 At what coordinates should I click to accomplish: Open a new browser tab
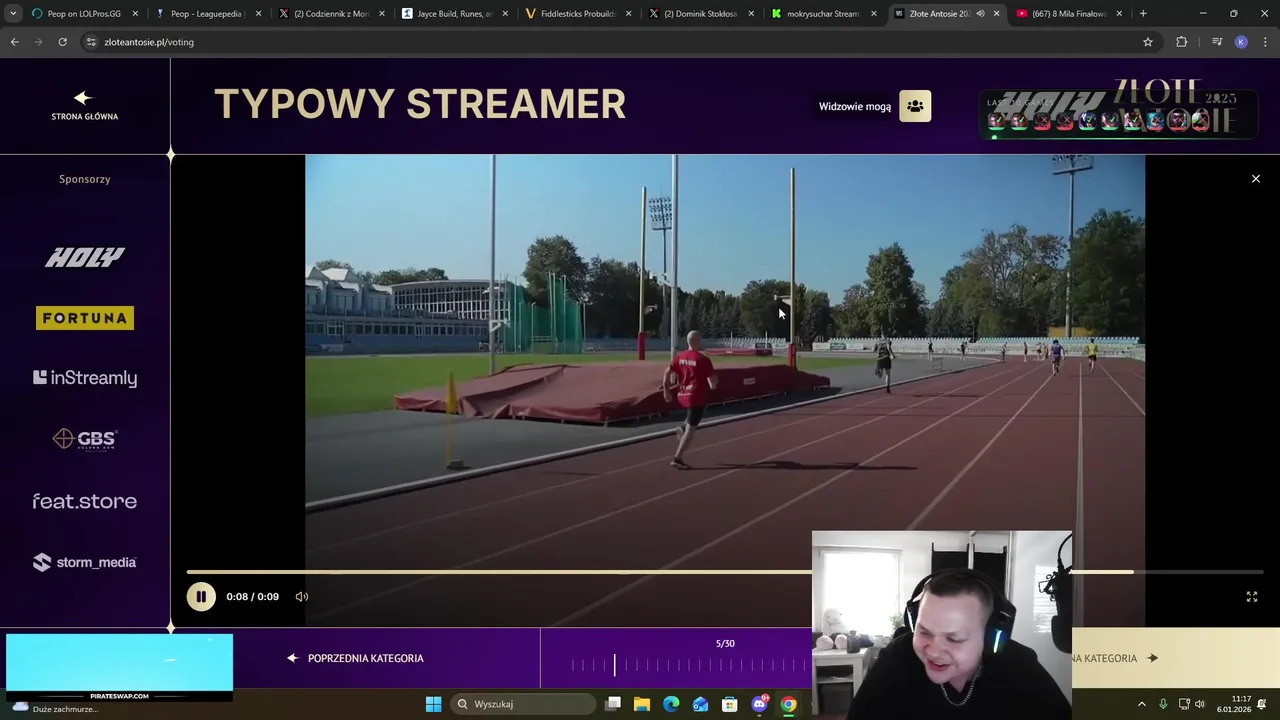[x=1143, y=14]
